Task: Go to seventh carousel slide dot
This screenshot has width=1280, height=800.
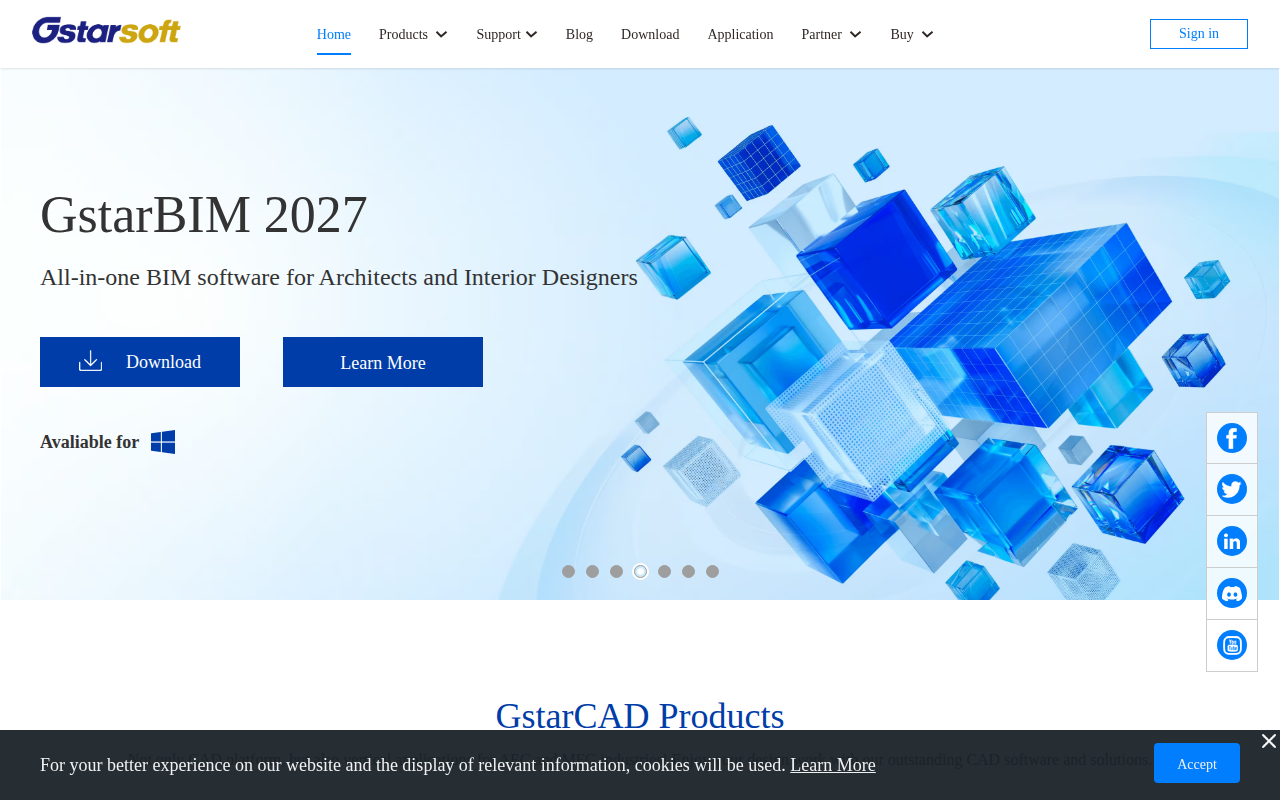Action: point(712,572)
